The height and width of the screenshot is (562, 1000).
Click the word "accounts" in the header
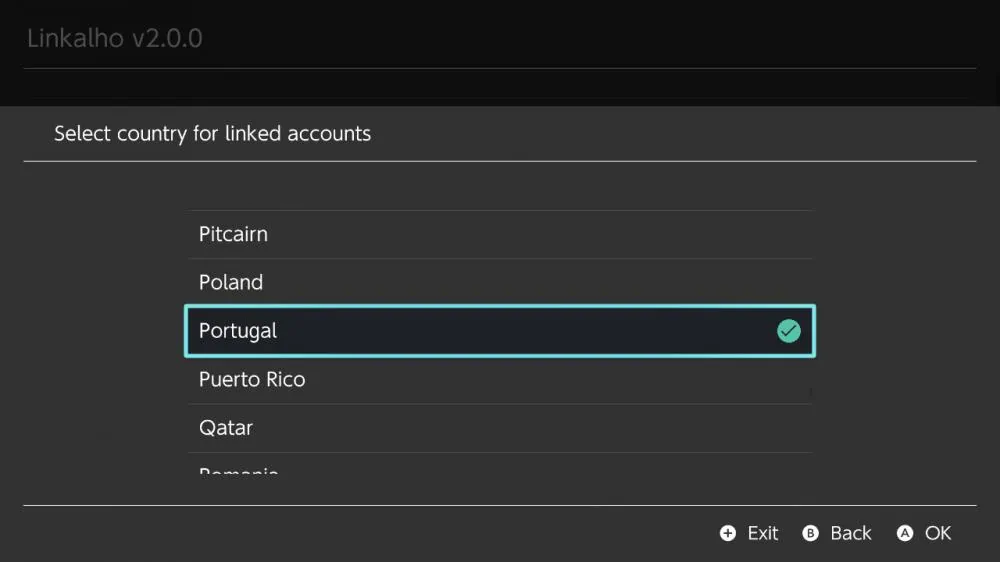(x=329, y=134)
